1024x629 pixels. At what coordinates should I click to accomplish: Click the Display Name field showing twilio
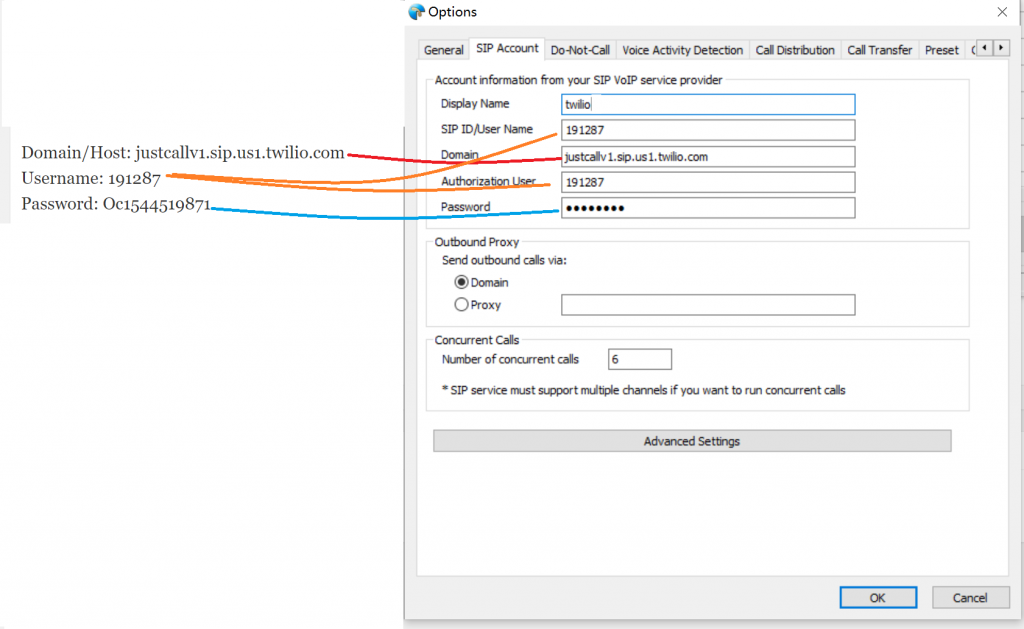[708, 104]
